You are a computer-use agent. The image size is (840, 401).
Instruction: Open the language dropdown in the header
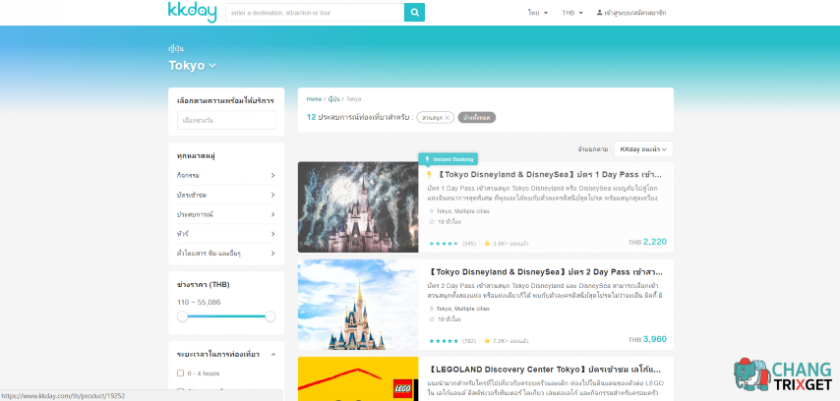pos(537,12)
